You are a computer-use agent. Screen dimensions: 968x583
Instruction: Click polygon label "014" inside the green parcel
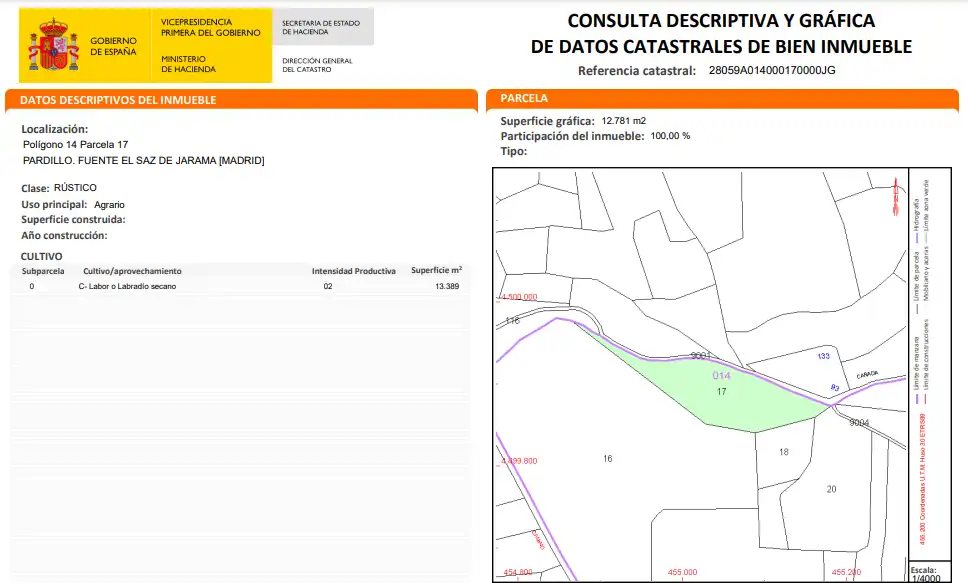coord(721,375)
